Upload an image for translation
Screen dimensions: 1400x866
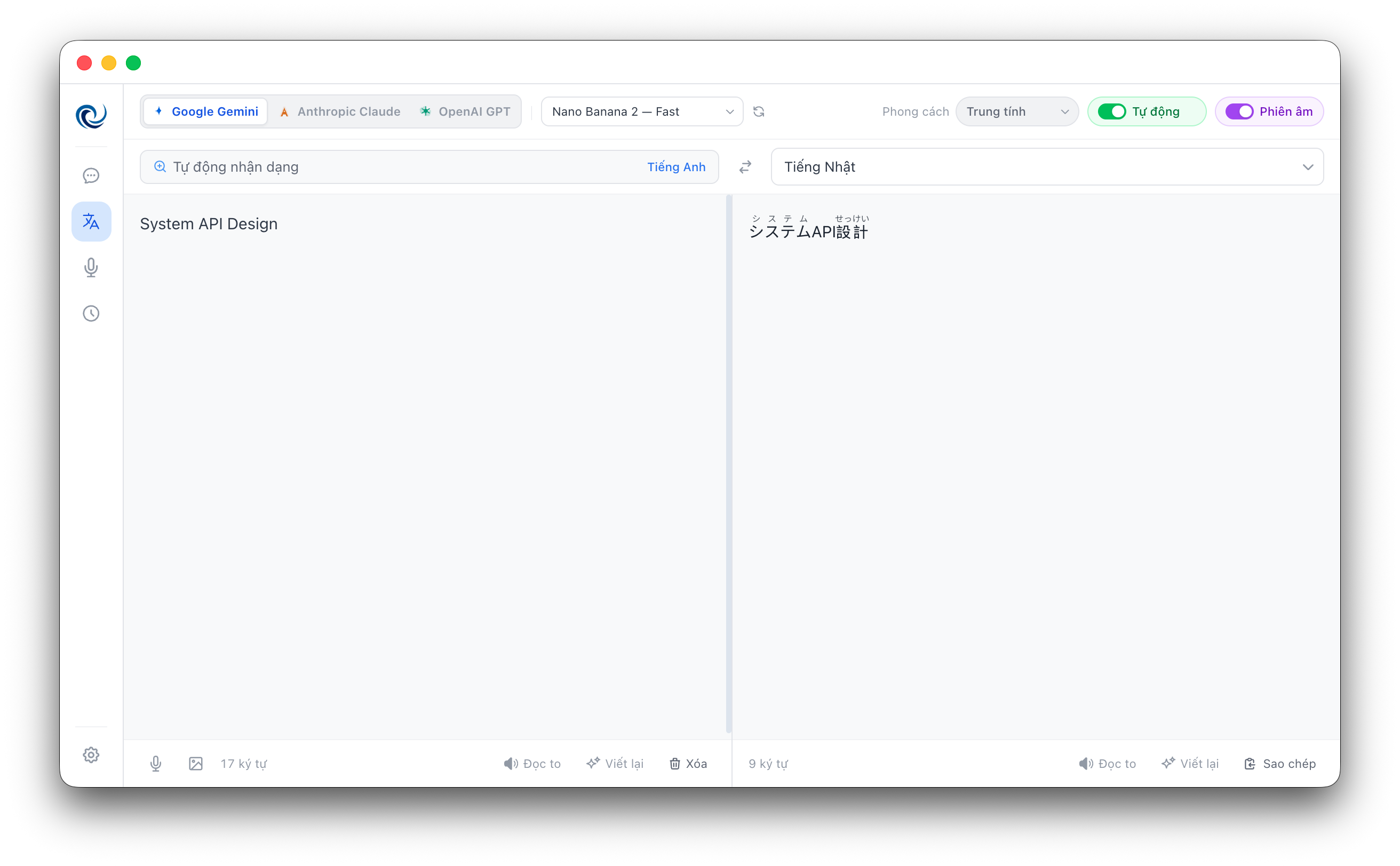coord(195,764)
